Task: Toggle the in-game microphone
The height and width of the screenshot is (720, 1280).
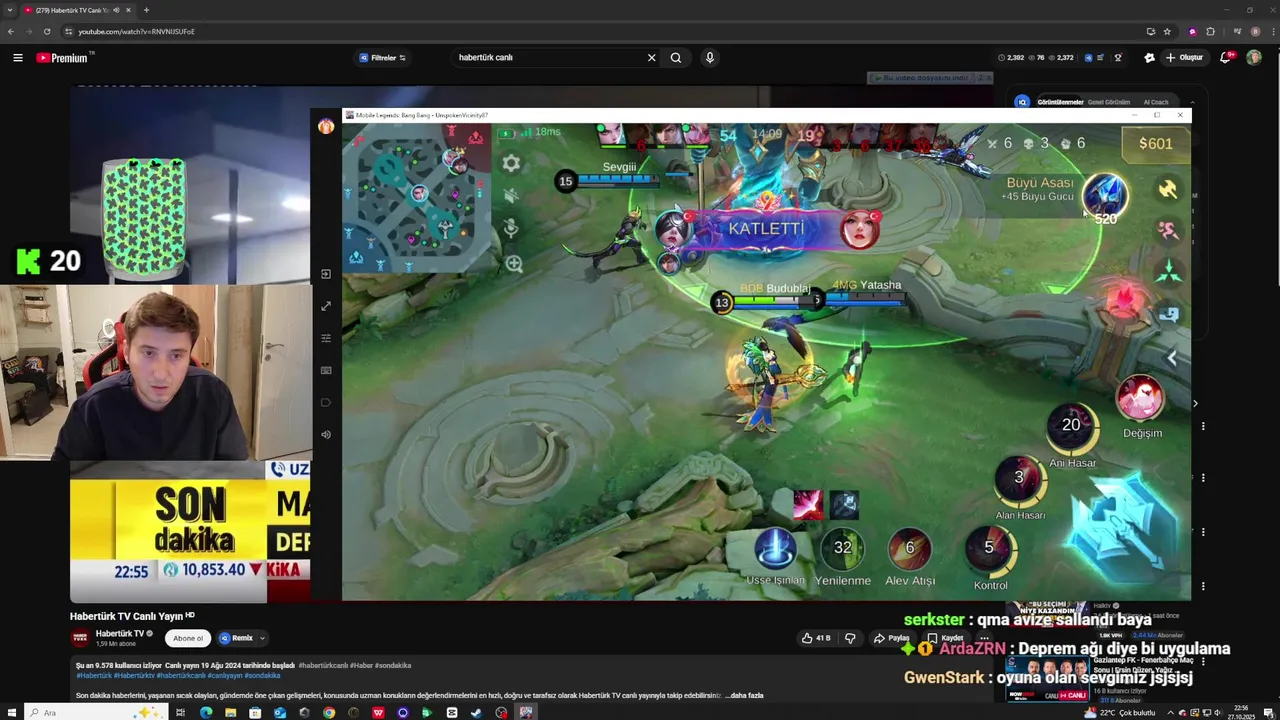Action: coord(511,228)
